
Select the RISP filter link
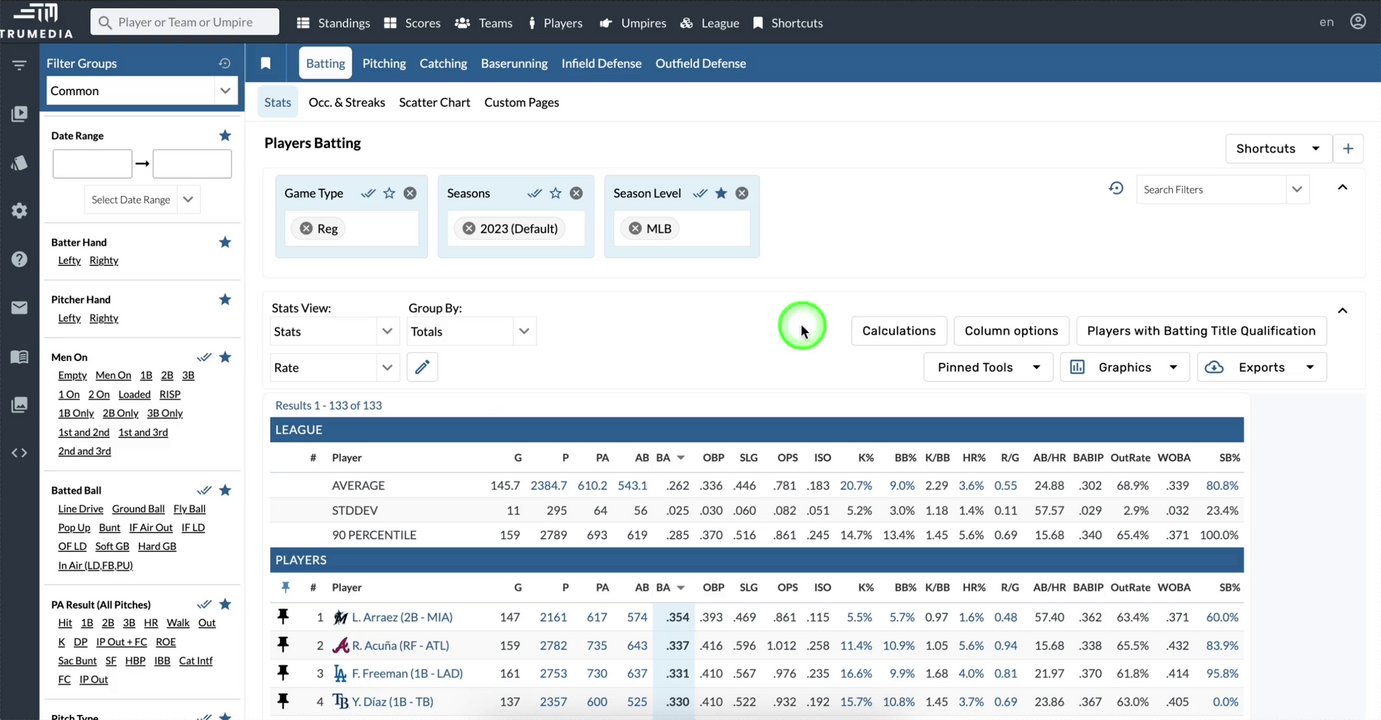(x=170, y=394)
